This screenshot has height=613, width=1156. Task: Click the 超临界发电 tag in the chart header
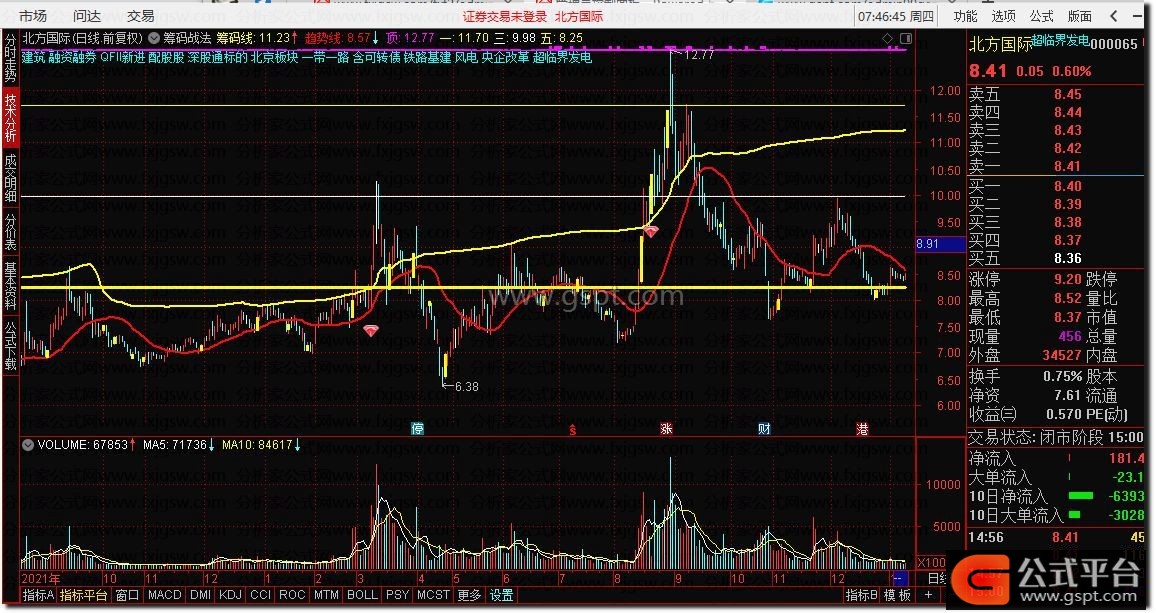click(x=562, y=57)
